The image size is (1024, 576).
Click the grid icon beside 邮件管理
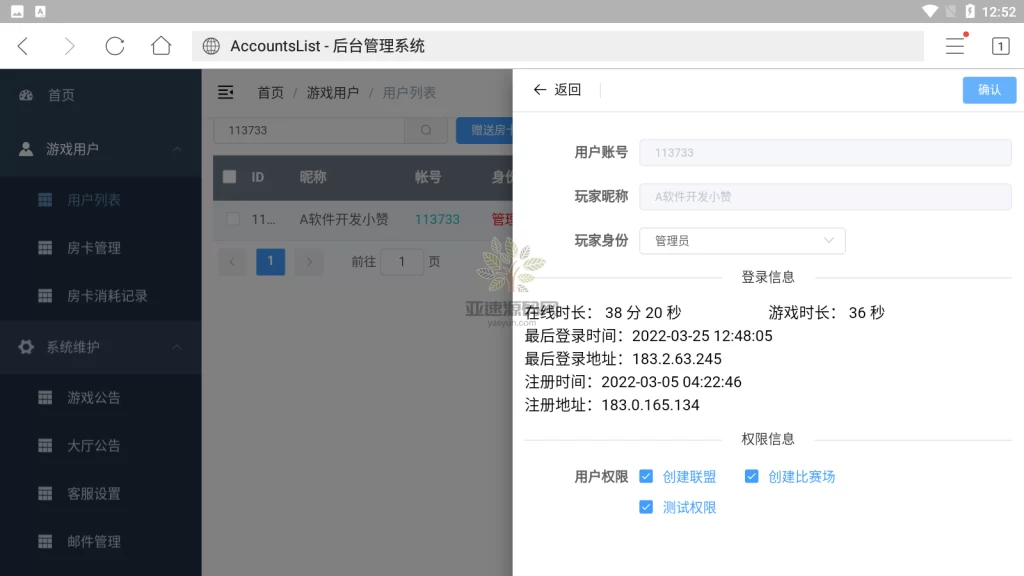point(44,541)
